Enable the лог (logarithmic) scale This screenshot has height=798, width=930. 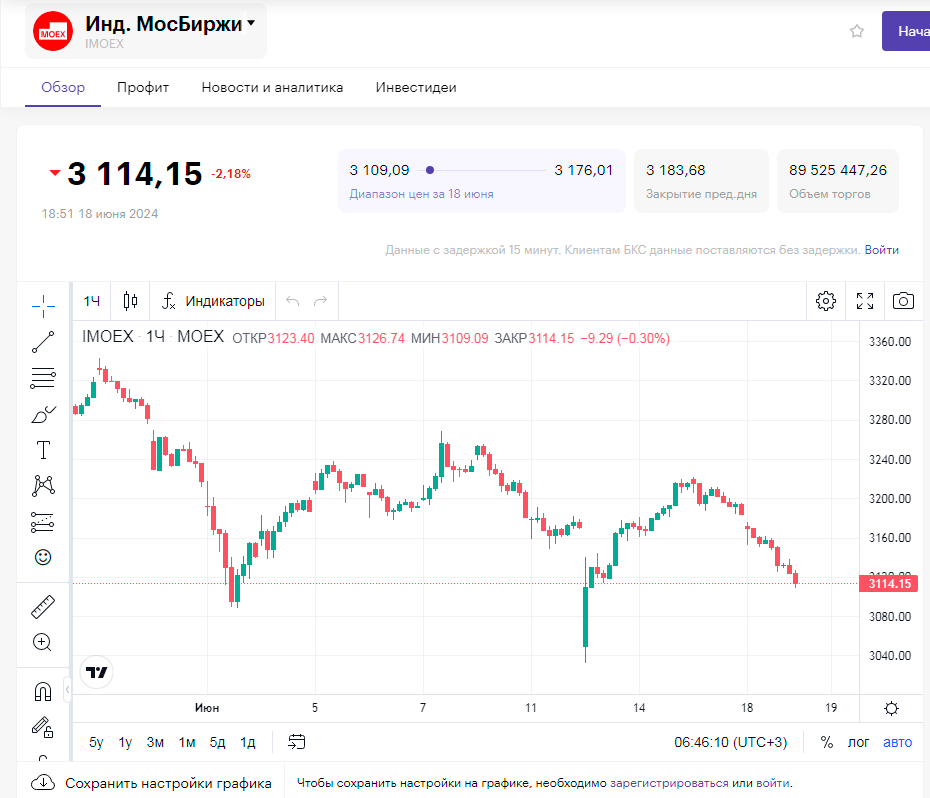858,742
